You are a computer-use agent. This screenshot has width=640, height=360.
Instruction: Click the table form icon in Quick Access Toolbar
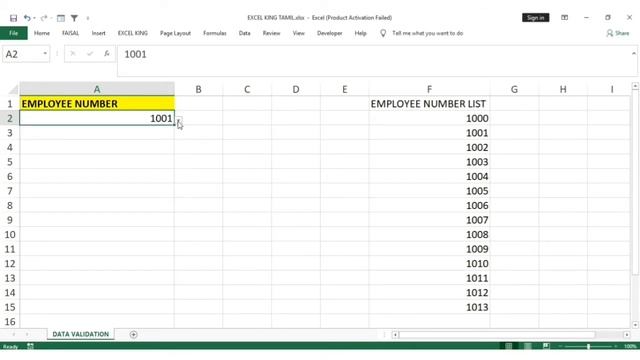61,18
